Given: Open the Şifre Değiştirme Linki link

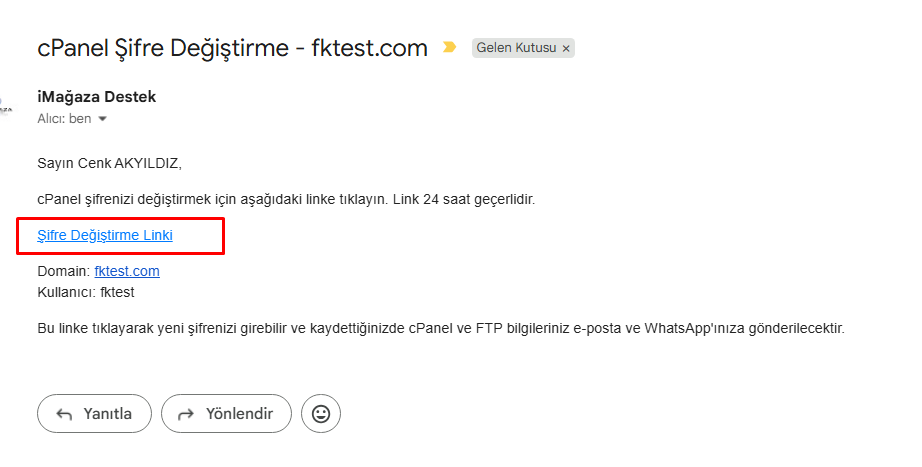Looking at the screenshot, I should [105, 235].
